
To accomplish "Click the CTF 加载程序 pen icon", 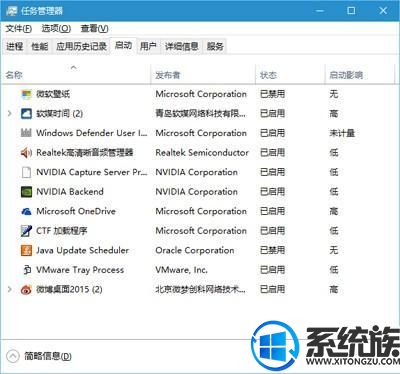I will tap(26, 231).
